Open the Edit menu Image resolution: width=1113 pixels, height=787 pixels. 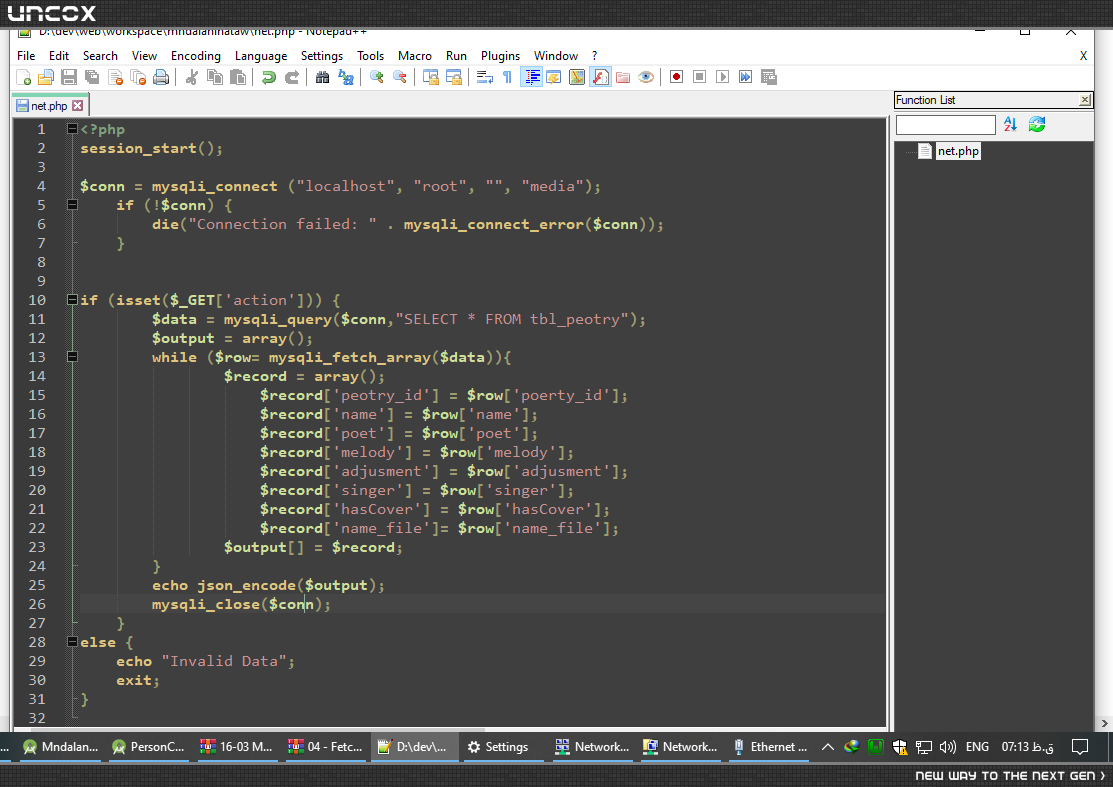(59, 56)
